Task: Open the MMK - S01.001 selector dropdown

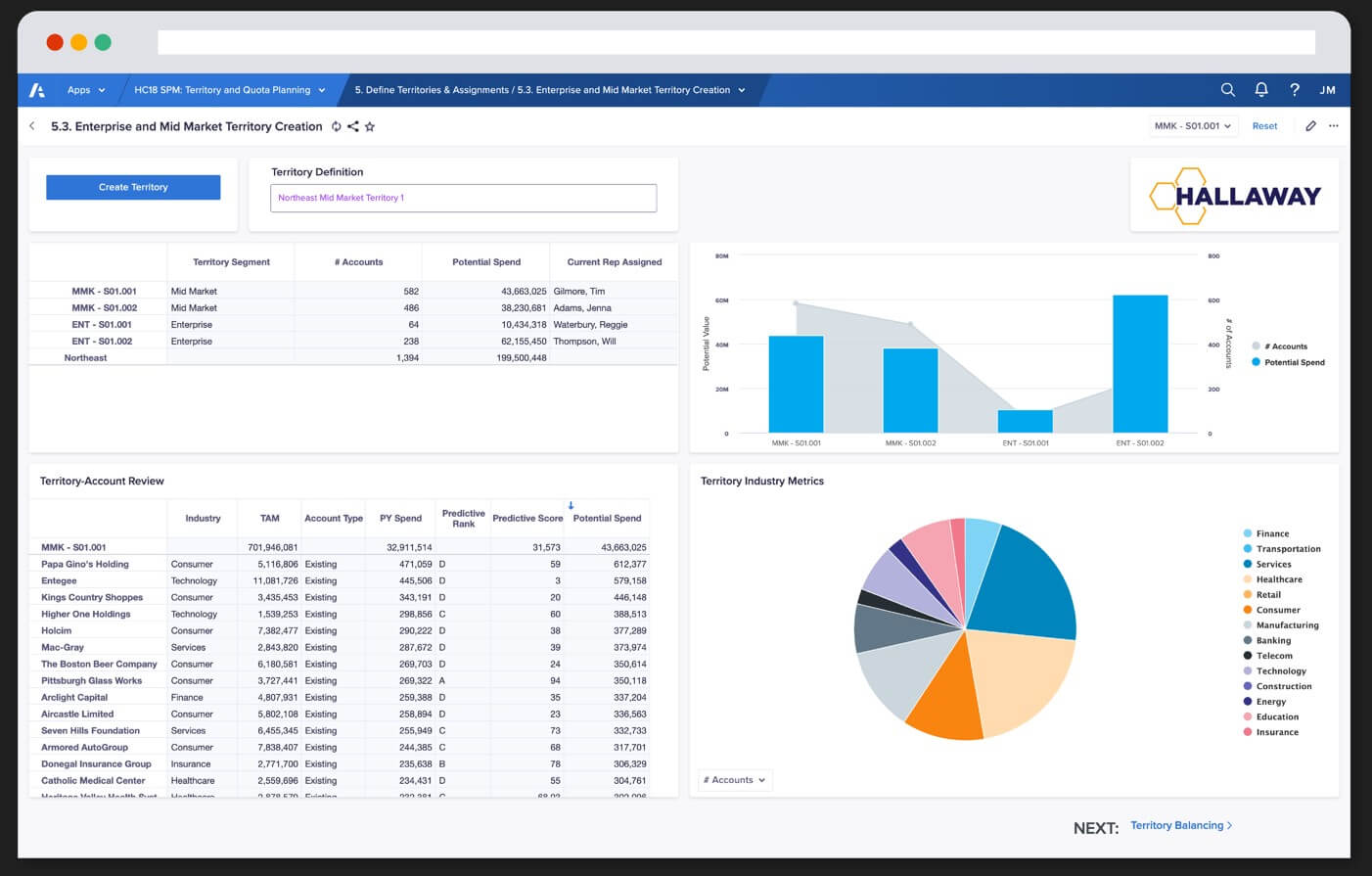Action: click(1192, 126)
